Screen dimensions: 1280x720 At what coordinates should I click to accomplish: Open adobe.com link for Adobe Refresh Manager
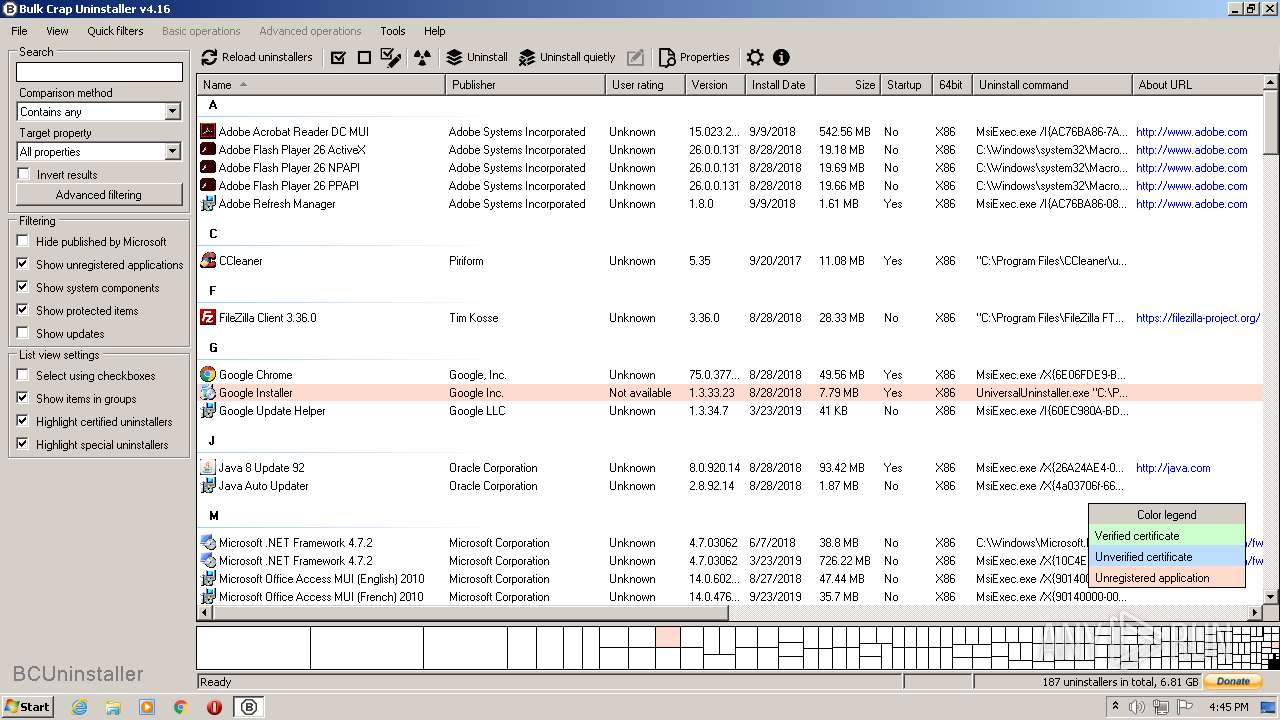pos(1191,204)
